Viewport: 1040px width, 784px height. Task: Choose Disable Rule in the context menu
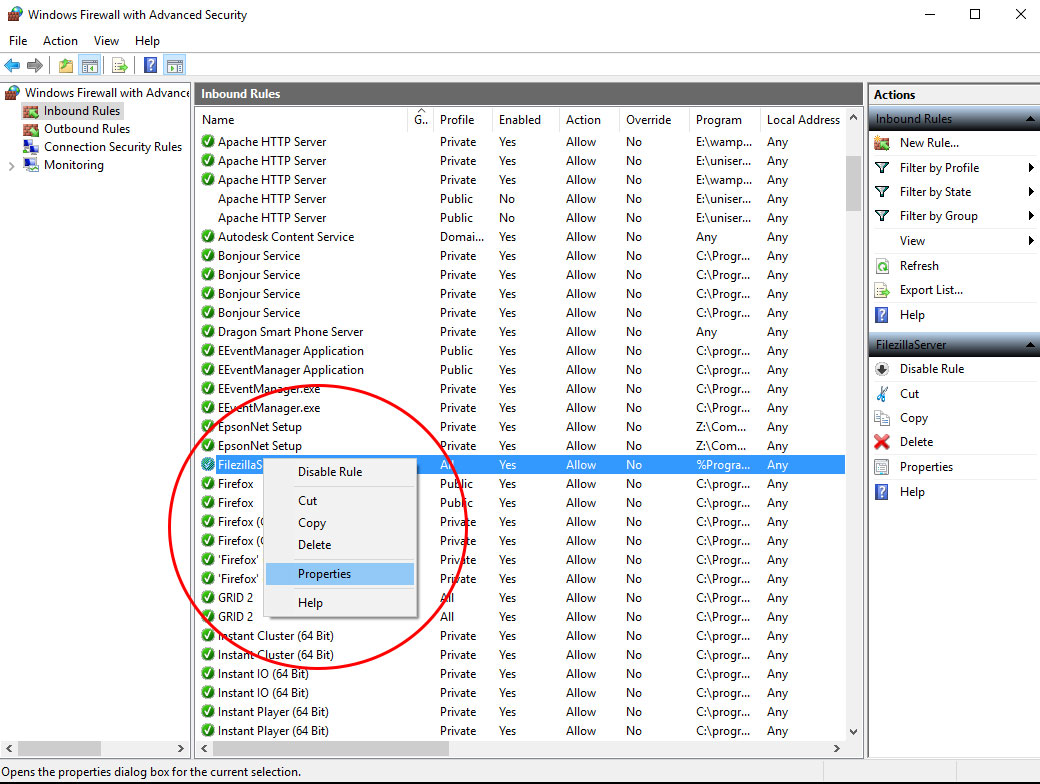point(340,472)
